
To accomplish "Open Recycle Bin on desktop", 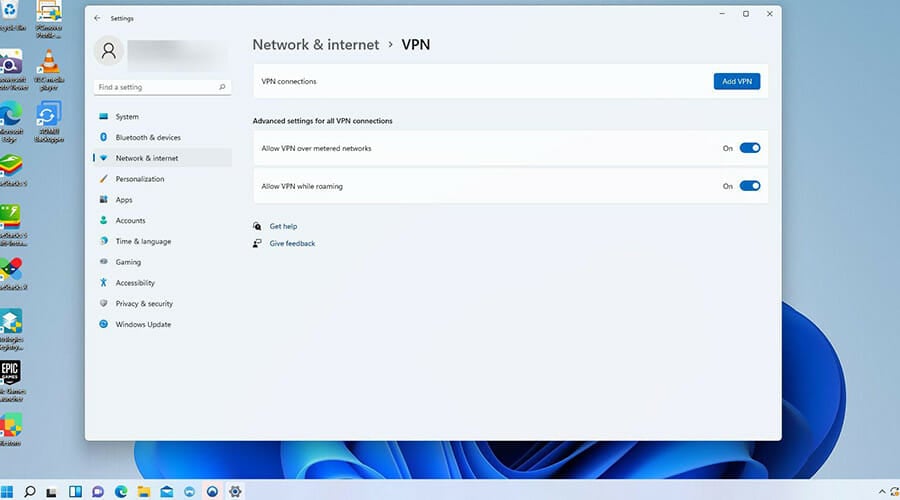I will [x=11, y=15].
